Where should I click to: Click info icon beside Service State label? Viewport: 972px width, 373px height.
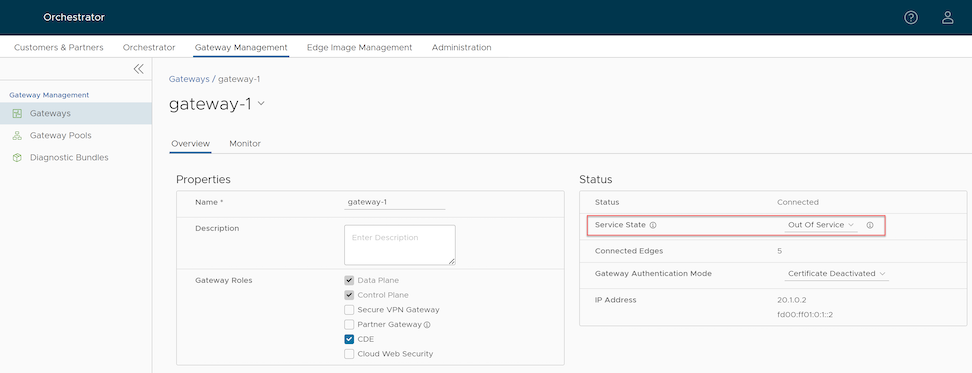pos(653,226)
